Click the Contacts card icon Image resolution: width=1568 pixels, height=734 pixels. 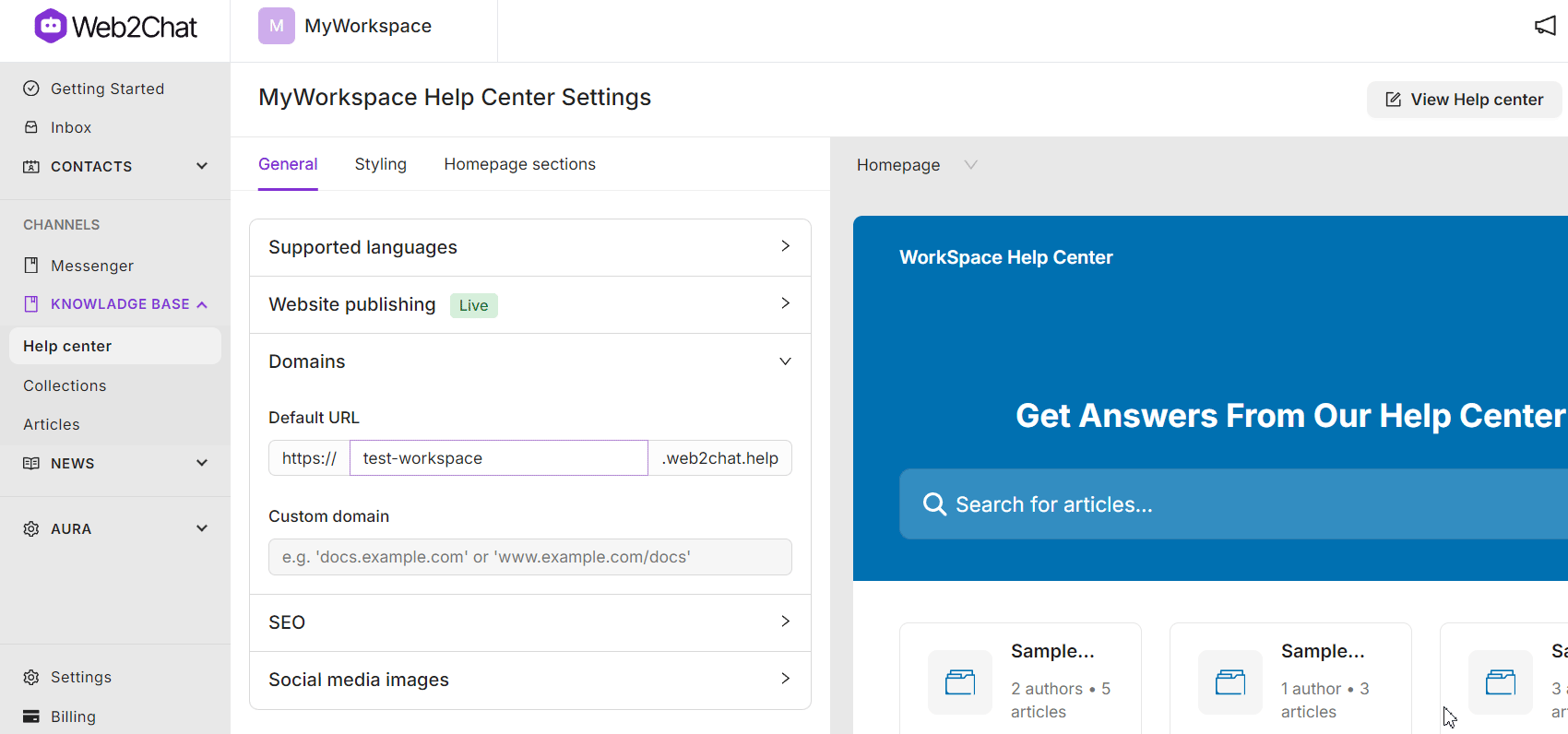click(x=31, y=167)
